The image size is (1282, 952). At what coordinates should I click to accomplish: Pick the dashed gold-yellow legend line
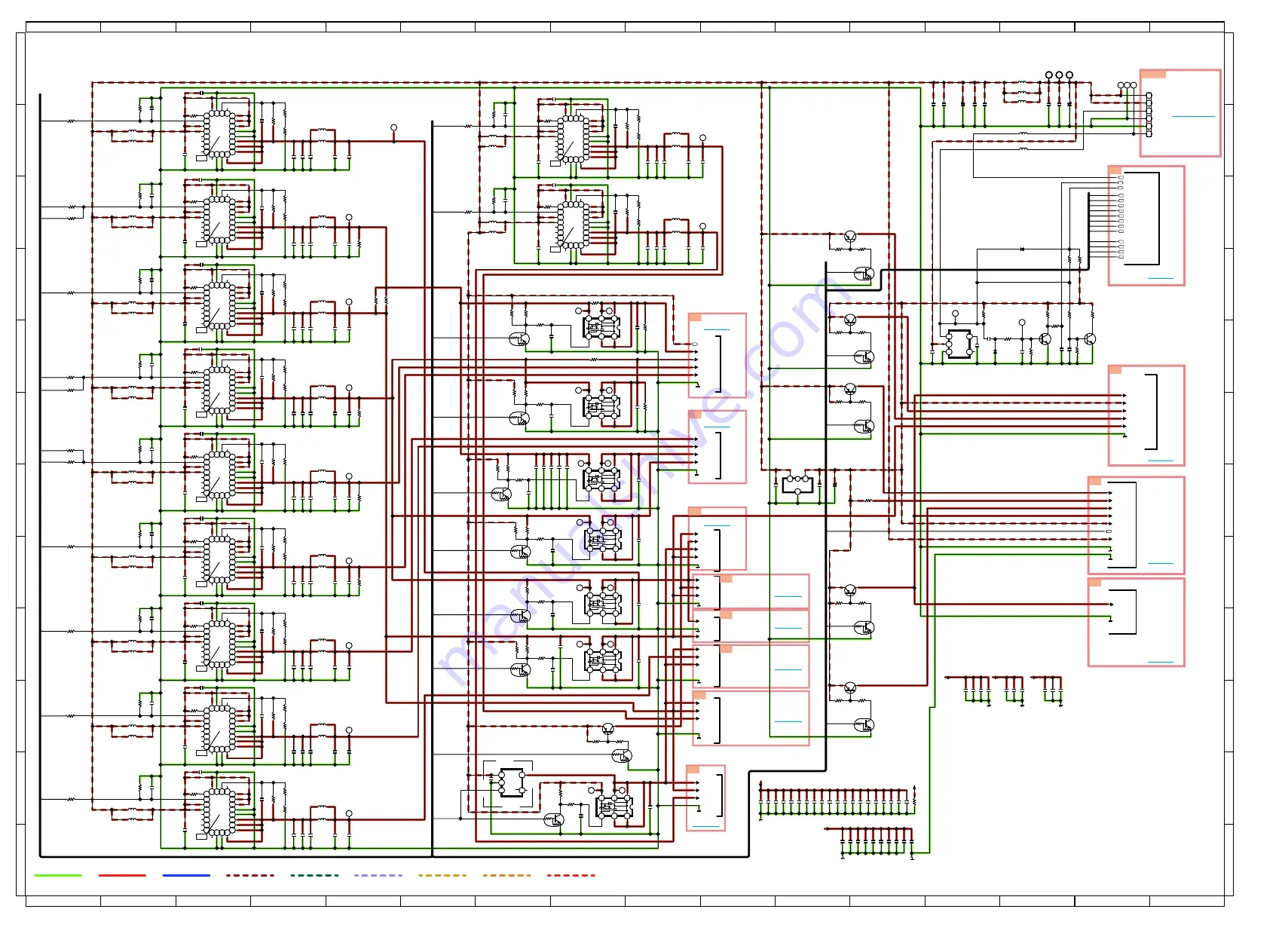442,875
